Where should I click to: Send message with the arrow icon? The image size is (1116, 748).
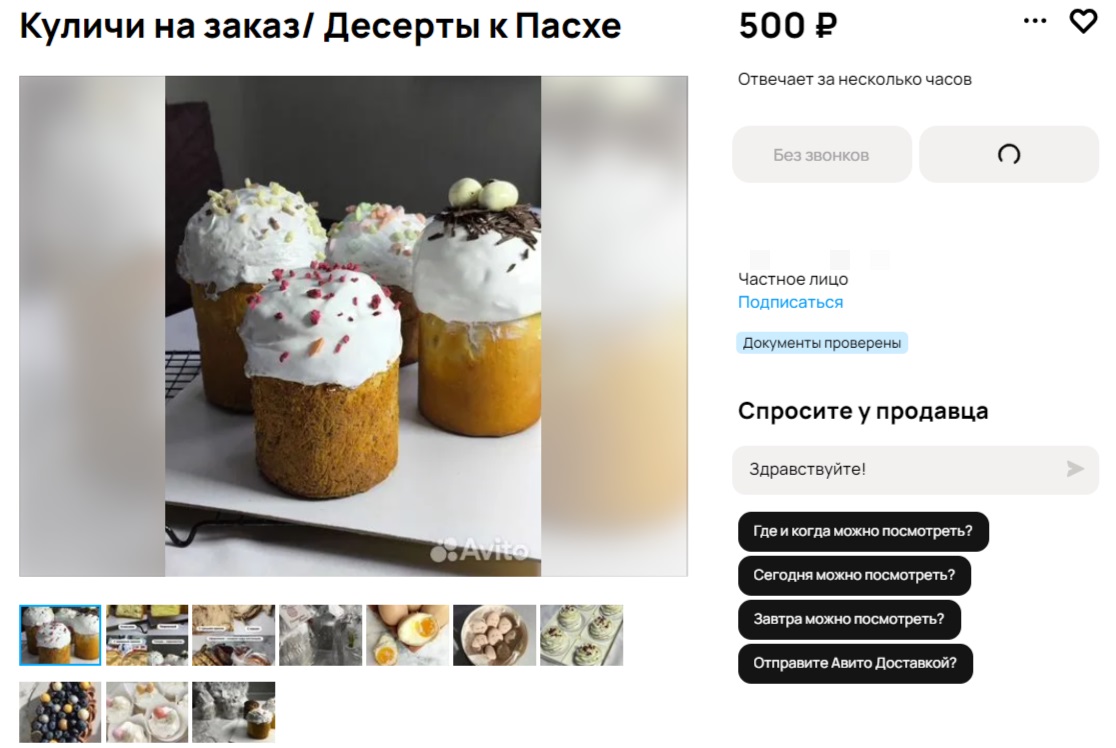pos(1075,469)
